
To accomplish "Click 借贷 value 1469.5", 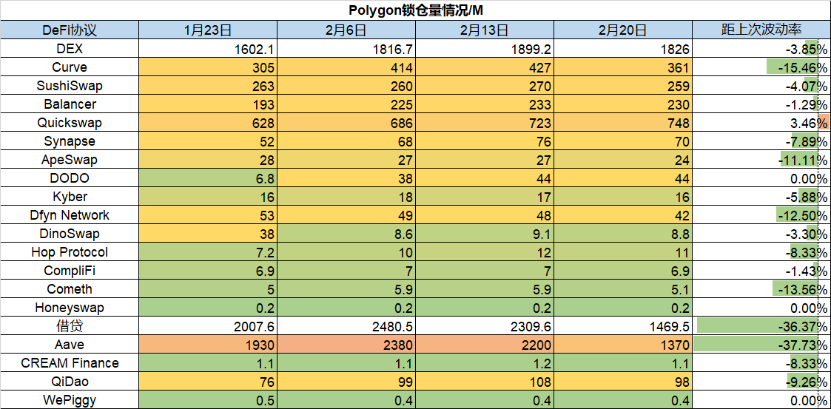I will [623, 326].
